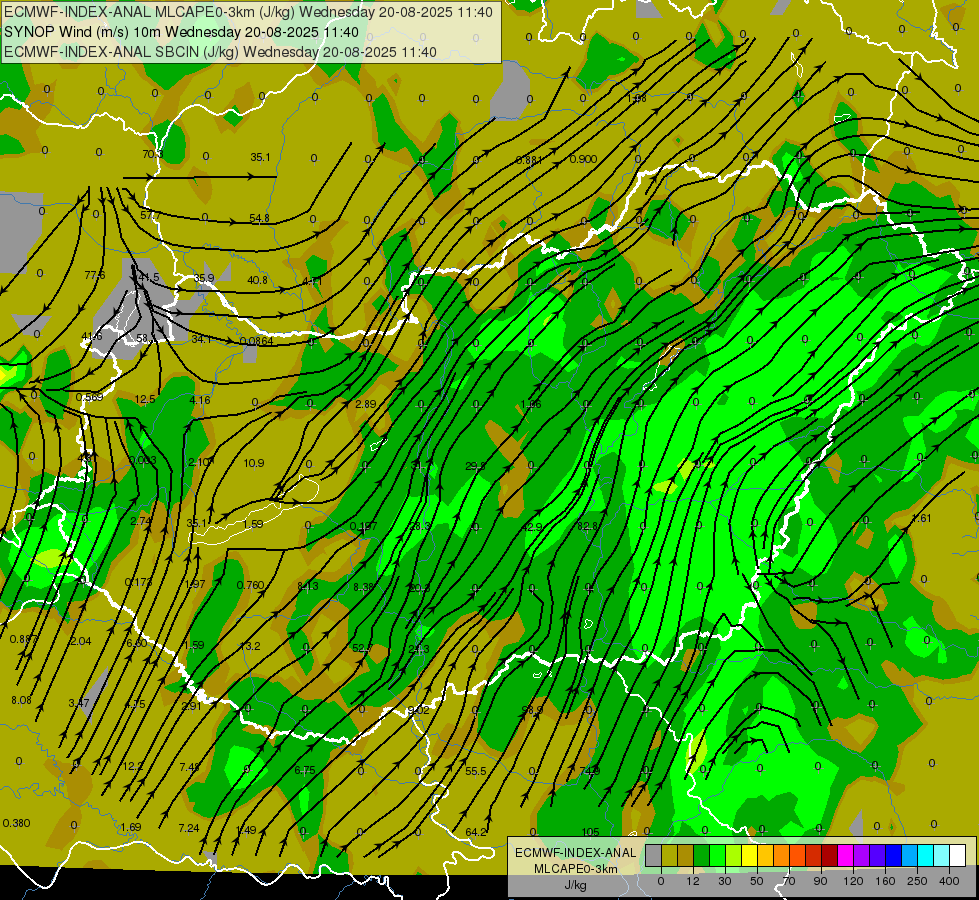Click the SBCIN title line
979x900 pixels.
click(x=220, y=52)
